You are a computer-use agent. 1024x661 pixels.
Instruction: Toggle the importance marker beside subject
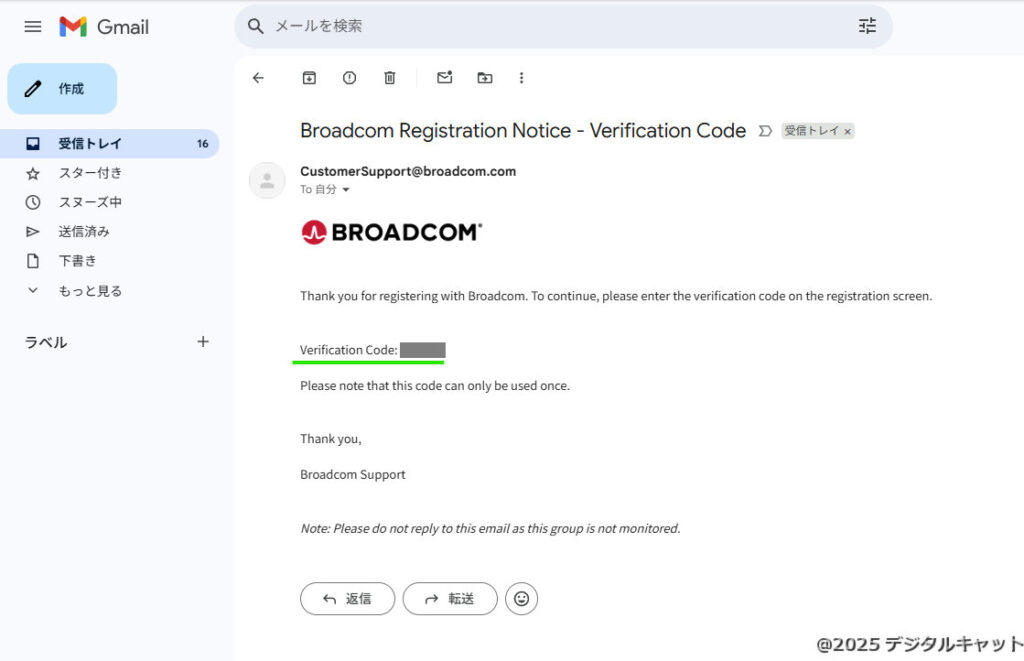[x=766, y=131]
